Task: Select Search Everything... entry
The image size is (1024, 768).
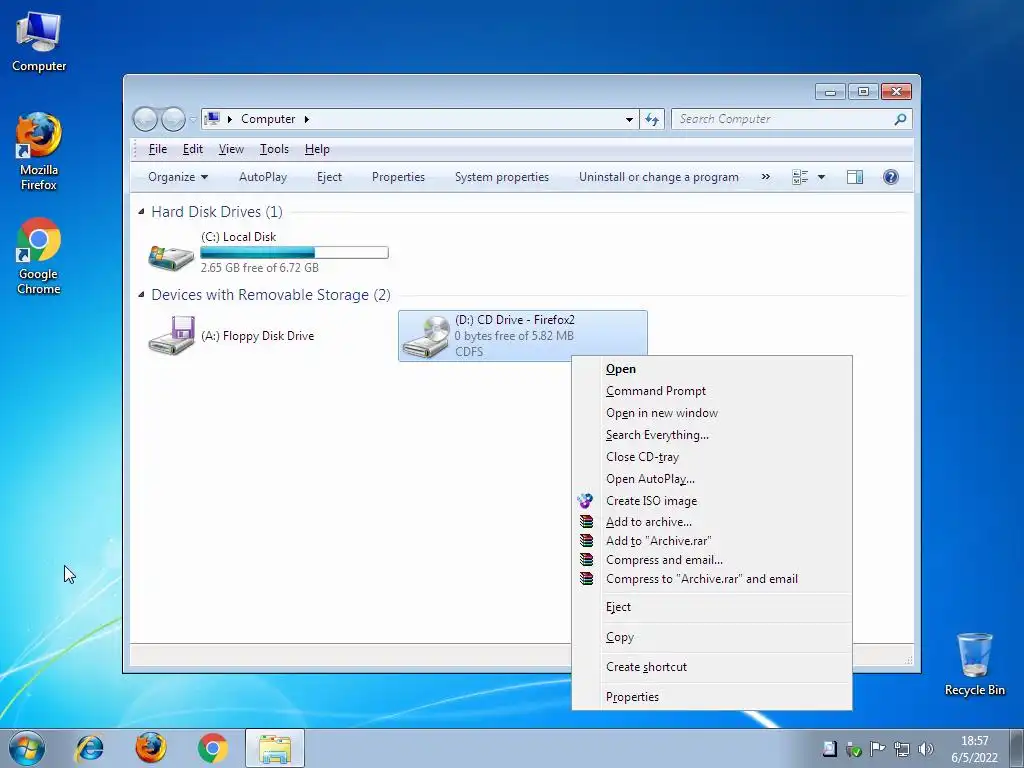Action: 712,435
